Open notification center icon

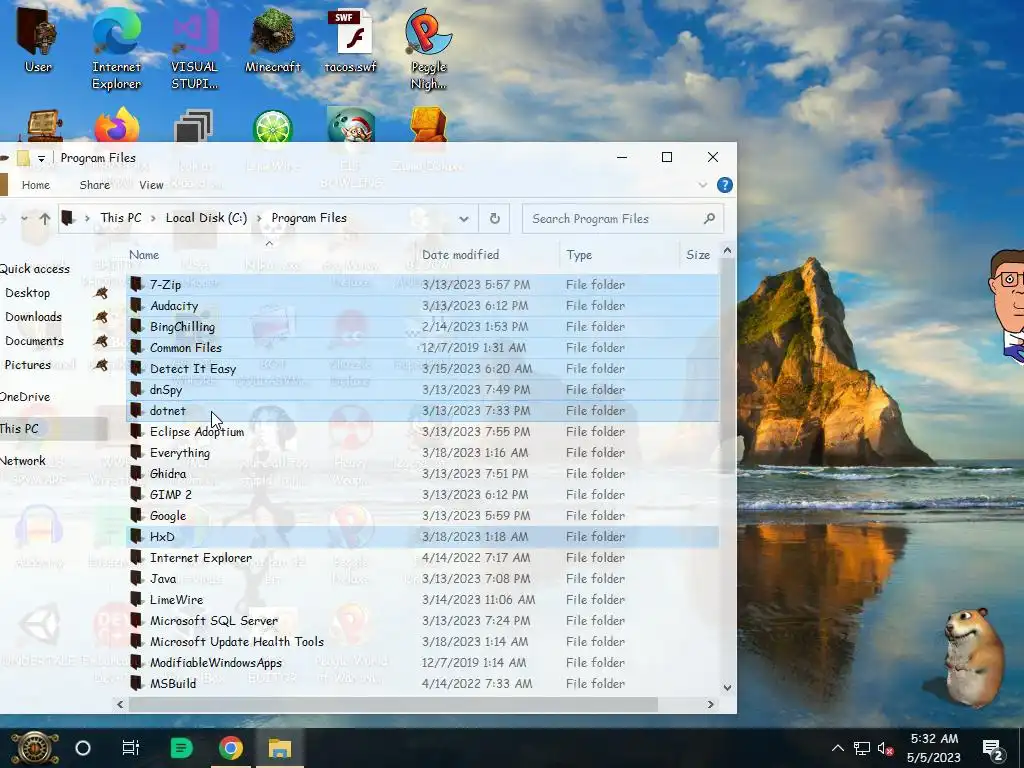point(993,750)
